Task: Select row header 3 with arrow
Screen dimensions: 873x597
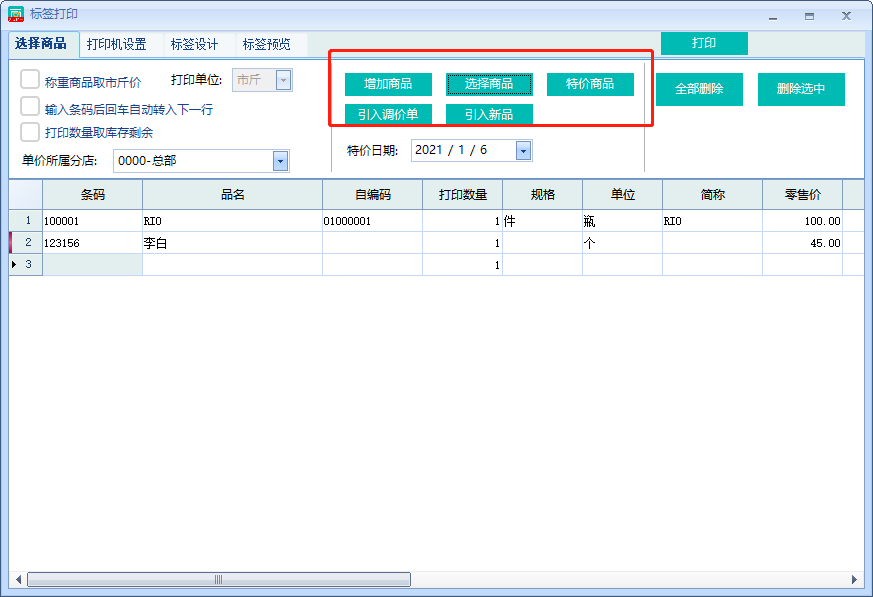Action: [x=26, y=265]
